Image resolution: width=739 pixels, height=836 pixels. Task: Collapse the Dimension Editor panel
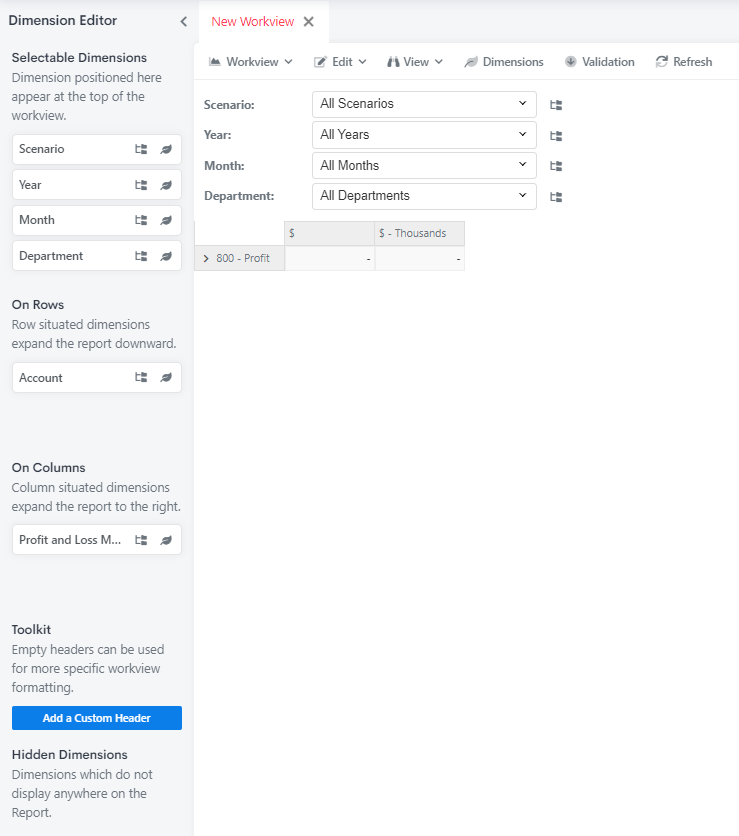[183, 21]
